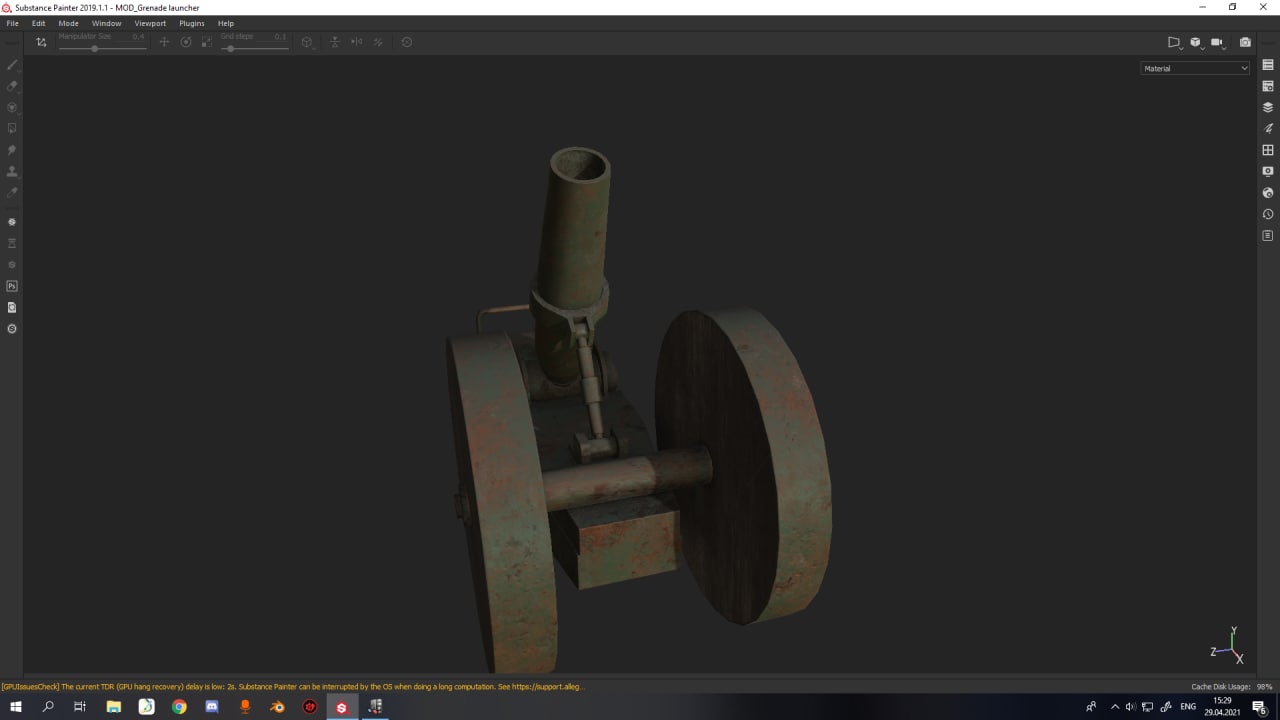This screenshot has width=1280, height=720.
Task: Expand the 3D cube display mode dropdown
Action: [1196, 42]
